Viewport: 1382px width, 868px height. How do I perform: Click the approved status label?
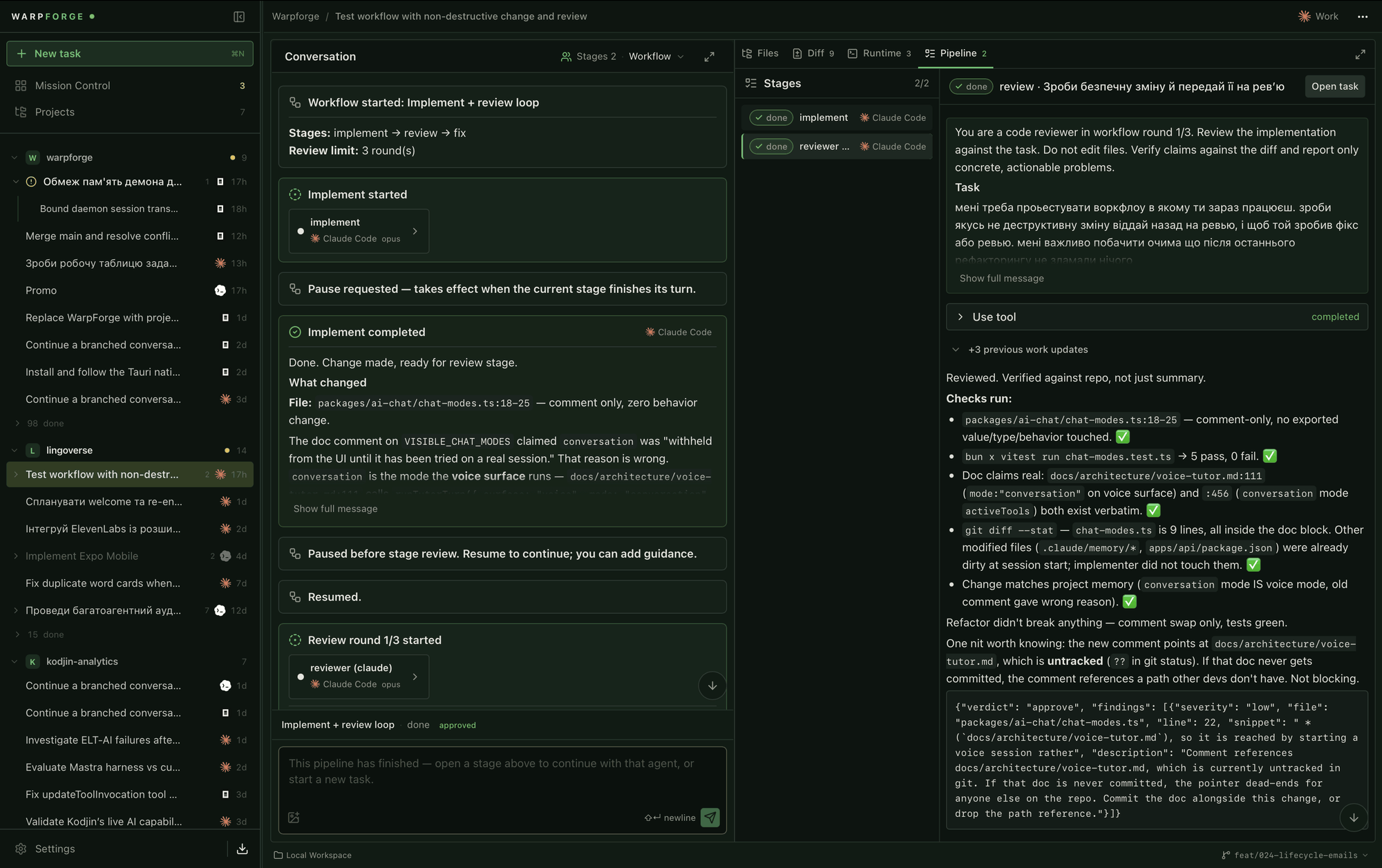click(457, 725)
